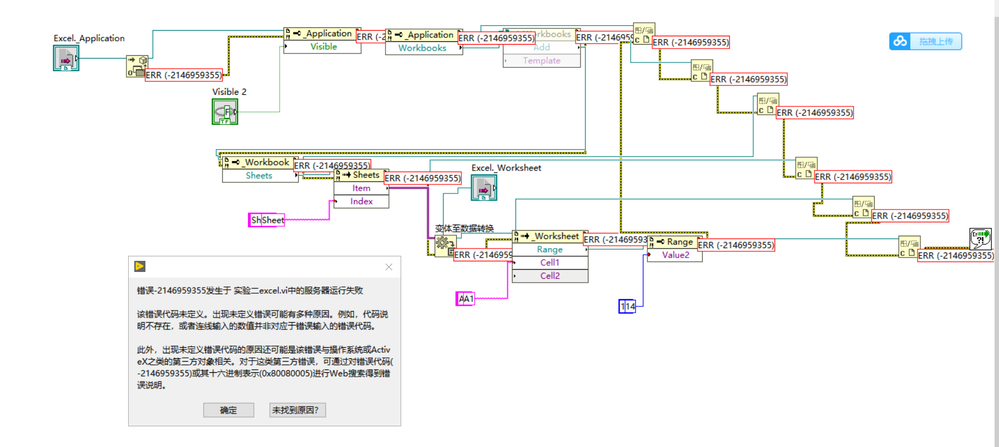Click the Simple Error Handler icon
This screenshot has width=999, height=447.
tap(981, 238)
